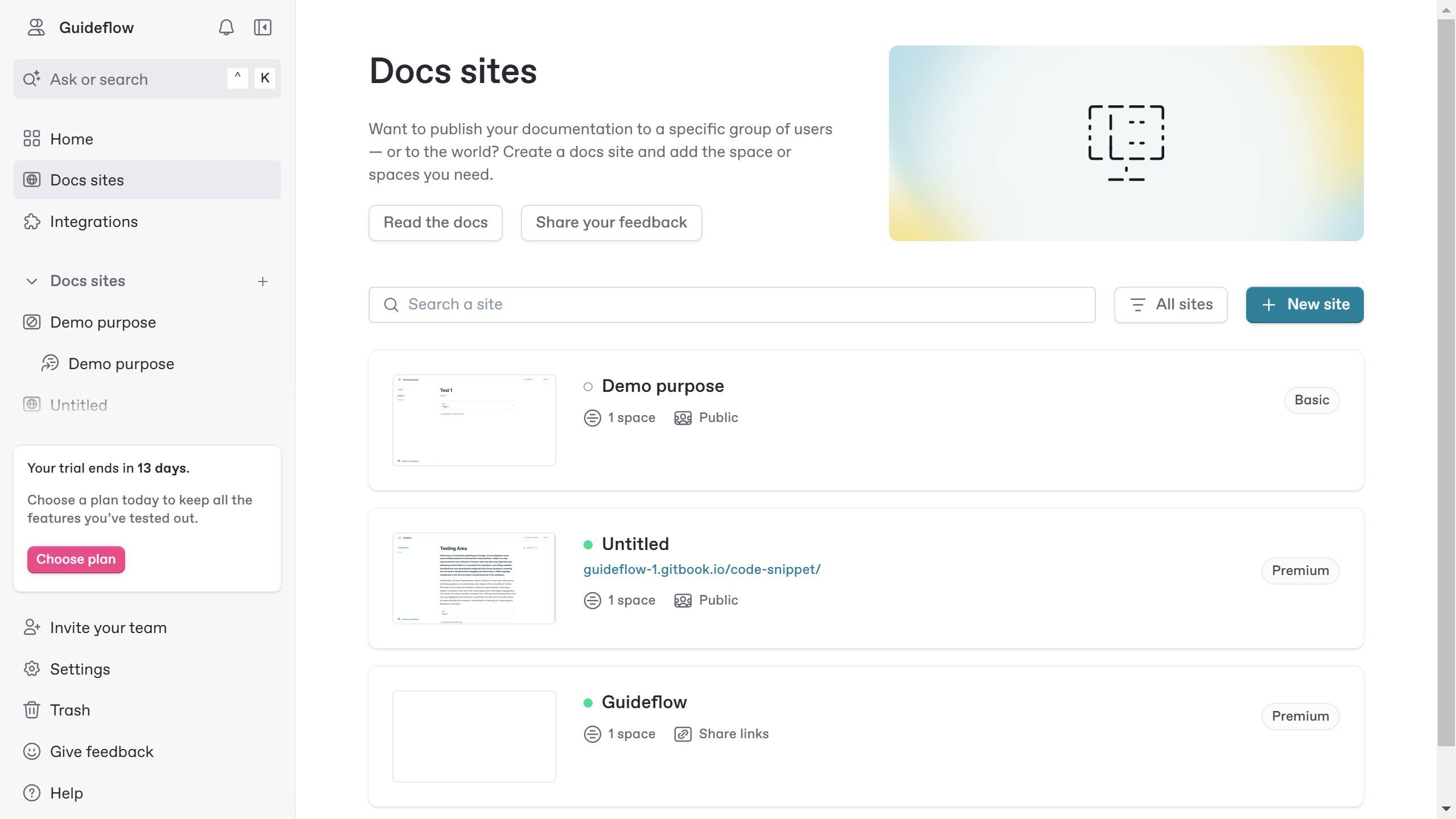Click space count icon on Untitled card
Viewport: 1456px width, 819px height.
click(x=592, y=601)
